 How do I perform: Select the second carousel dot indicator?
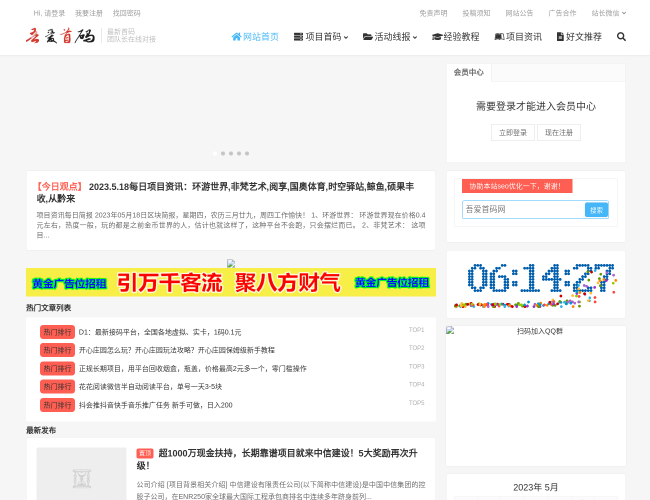[x=223, y=153]
